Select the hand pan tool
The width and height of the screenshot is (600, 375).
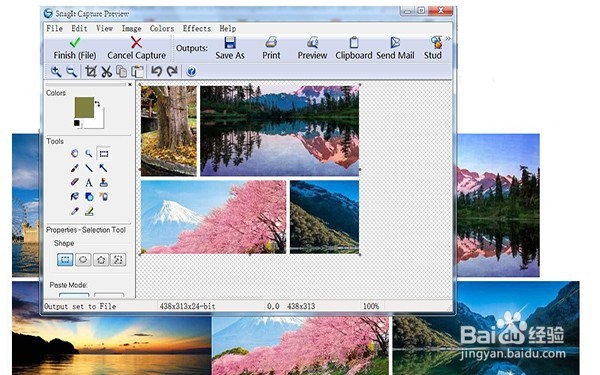[75, 154]
